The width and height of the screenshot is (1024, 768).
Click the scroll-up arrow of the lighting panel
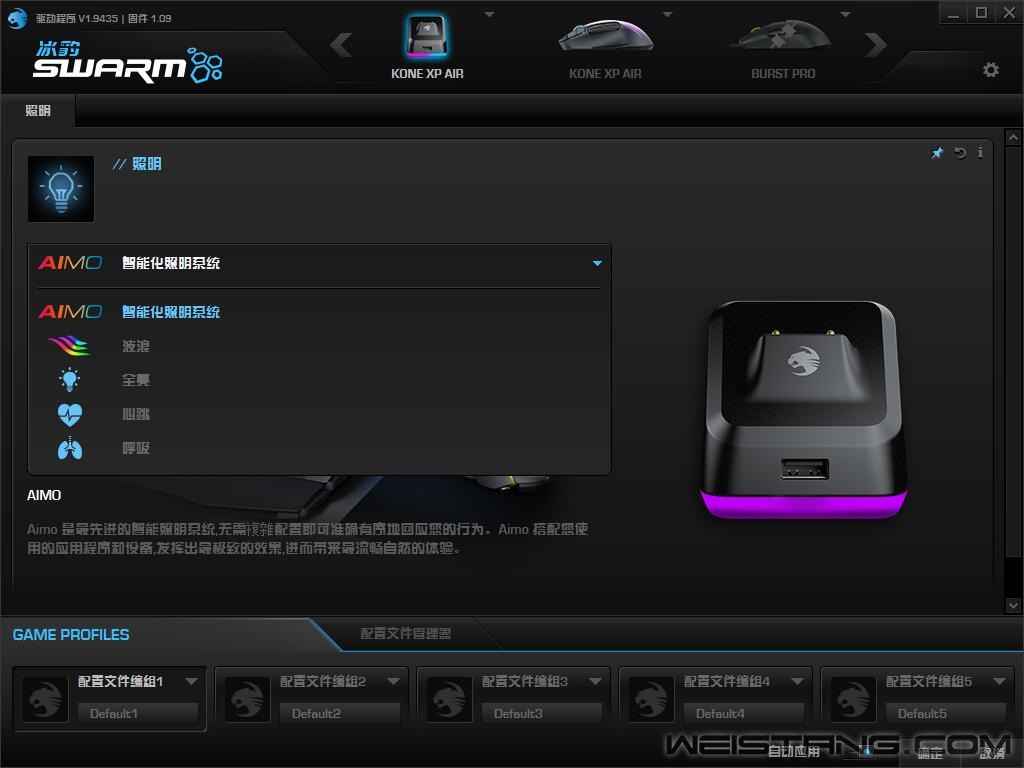(1013, 137)
